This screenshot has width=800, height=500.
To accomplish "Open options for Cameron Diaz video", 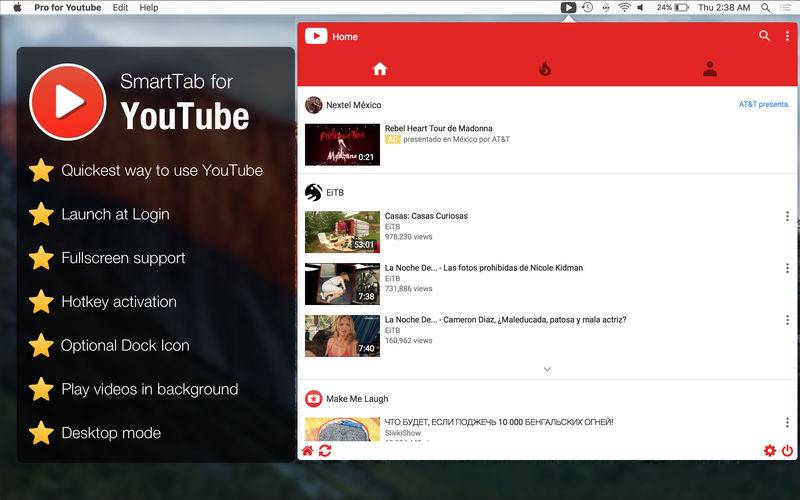I will tap(787, 320).
